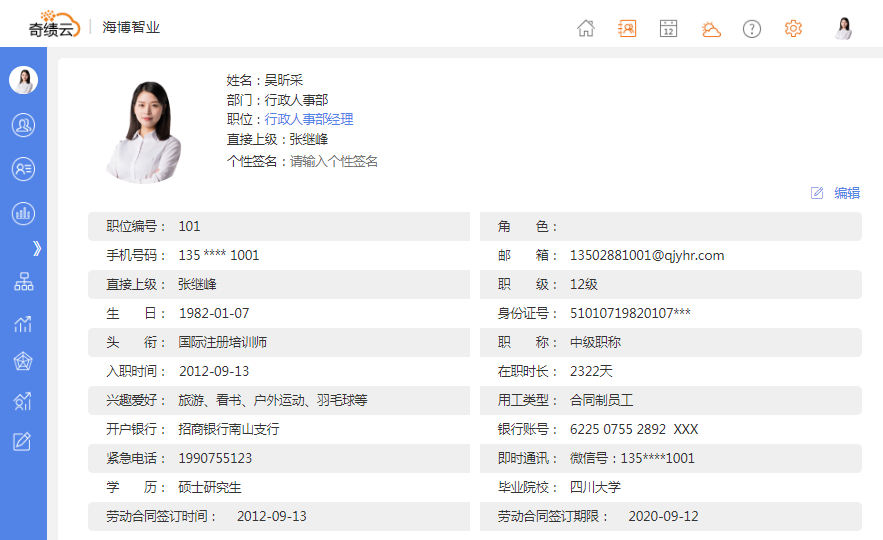Open organization chart icon in sidebar
This screenshot has height=540, width=883.
tap(23, 282)
